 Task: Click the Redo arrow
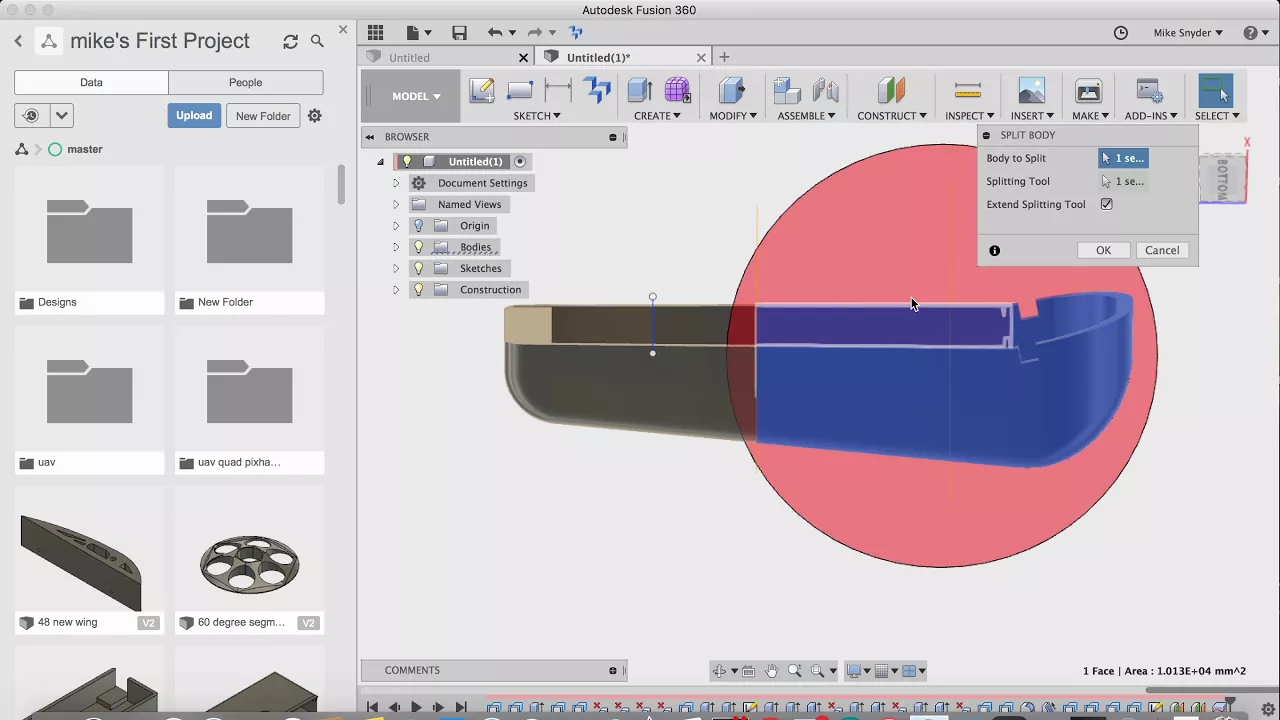point(535,33)
